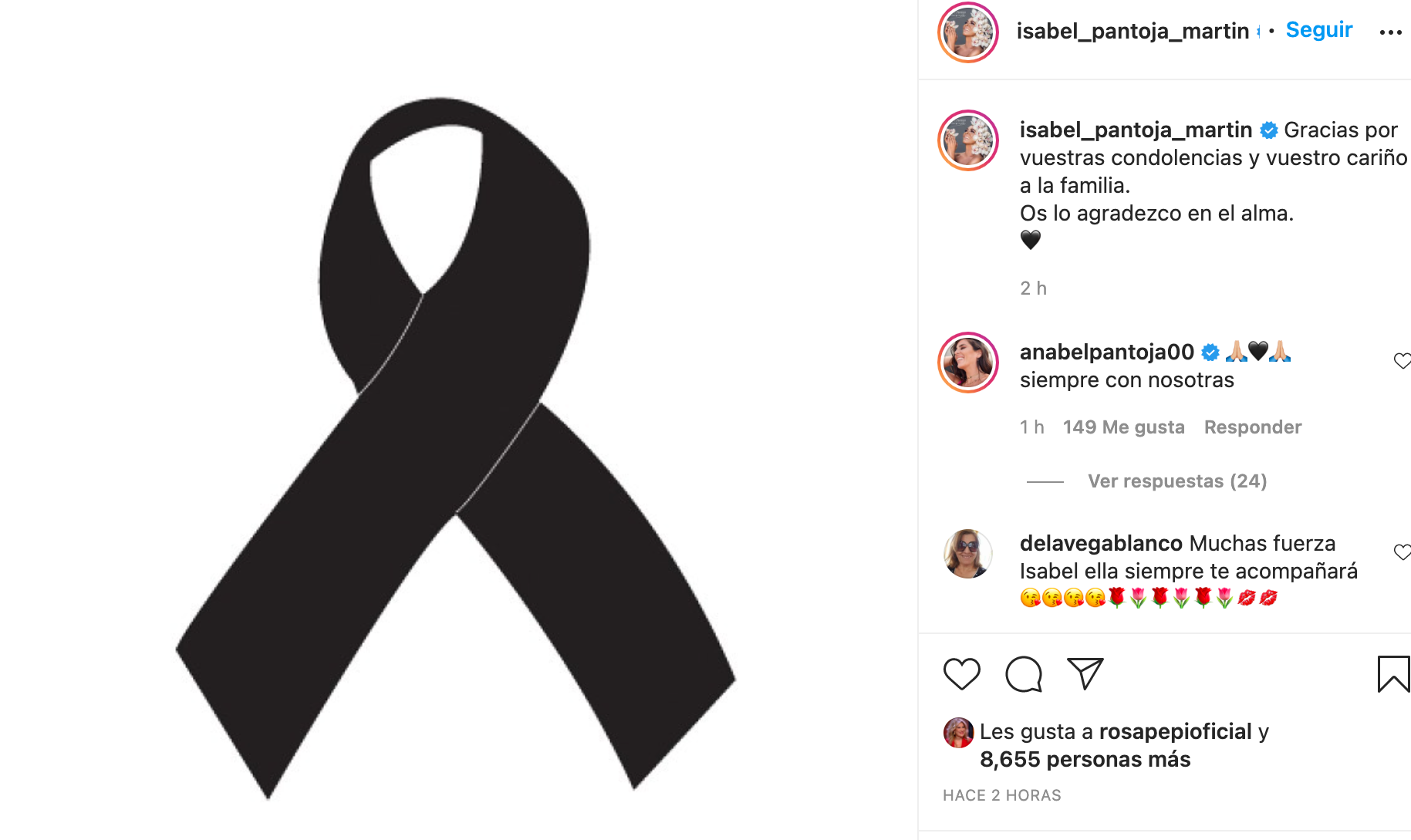1411x840 pixels.
Task: Open header profile picture of isabel_pantoja_martin
Action: [968, 32]
